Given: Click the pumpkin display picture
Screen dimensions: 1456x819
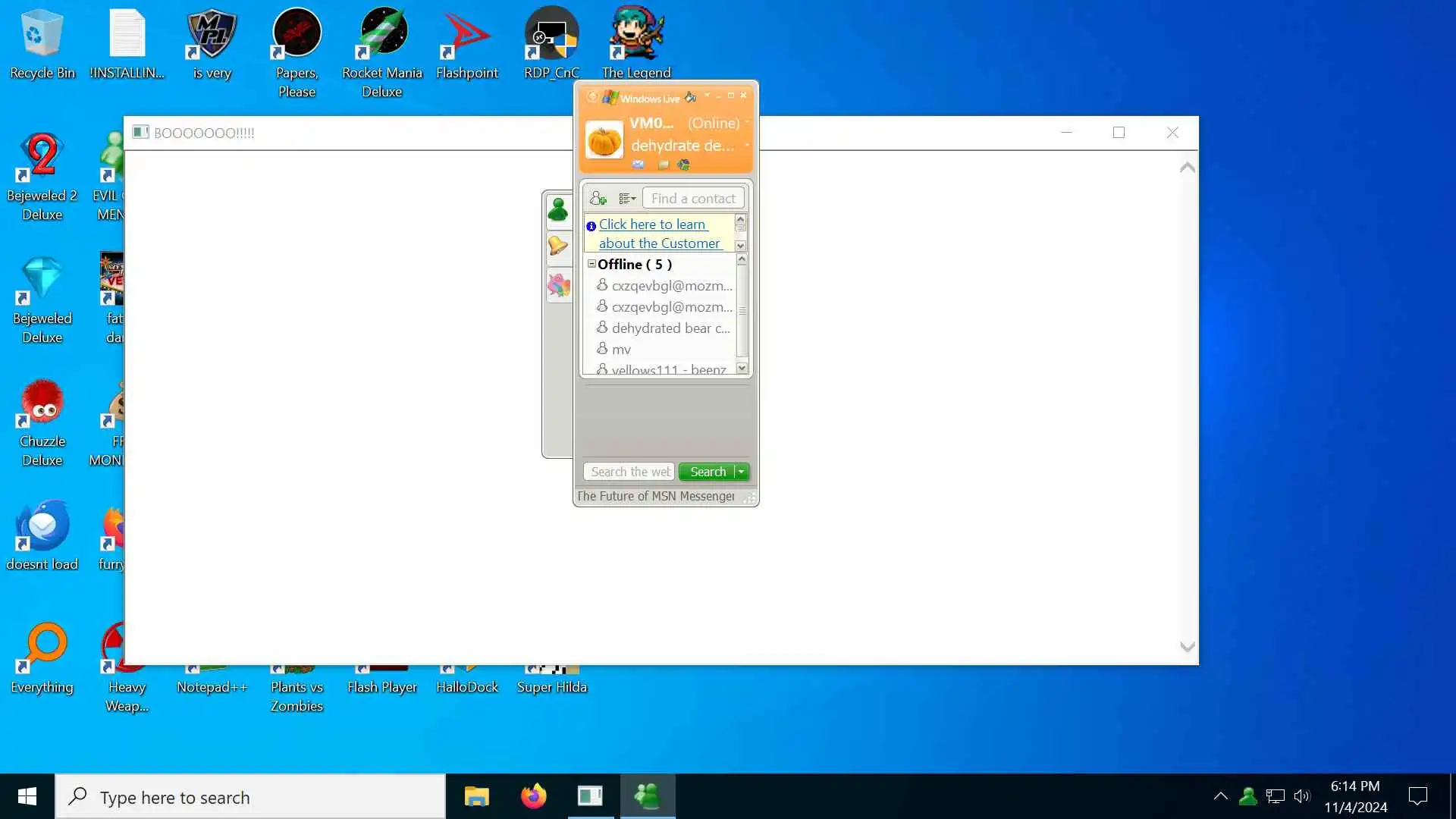Looking at the screenshot, I should [x=604, y=140].
